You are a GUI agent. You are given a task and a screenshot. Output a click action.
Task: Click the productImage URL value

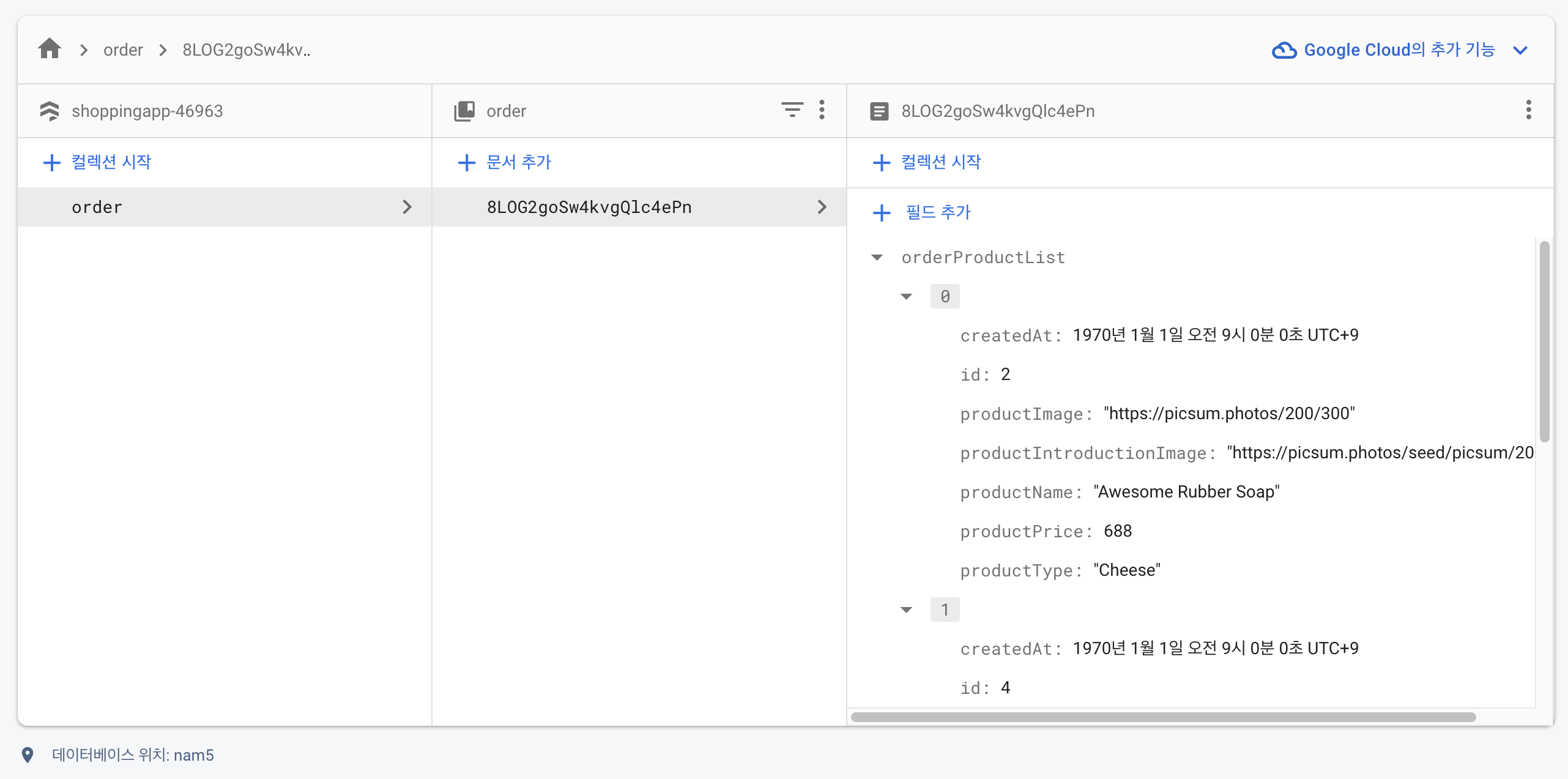tap(1229, 413)
